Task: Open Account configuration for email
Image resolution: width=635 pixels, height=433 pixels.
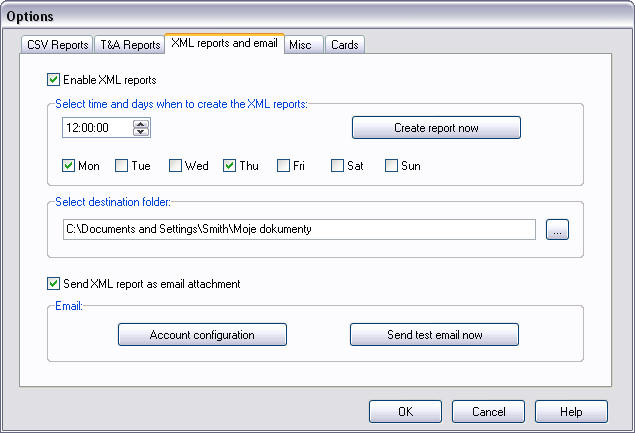Action: pos(202,335)
